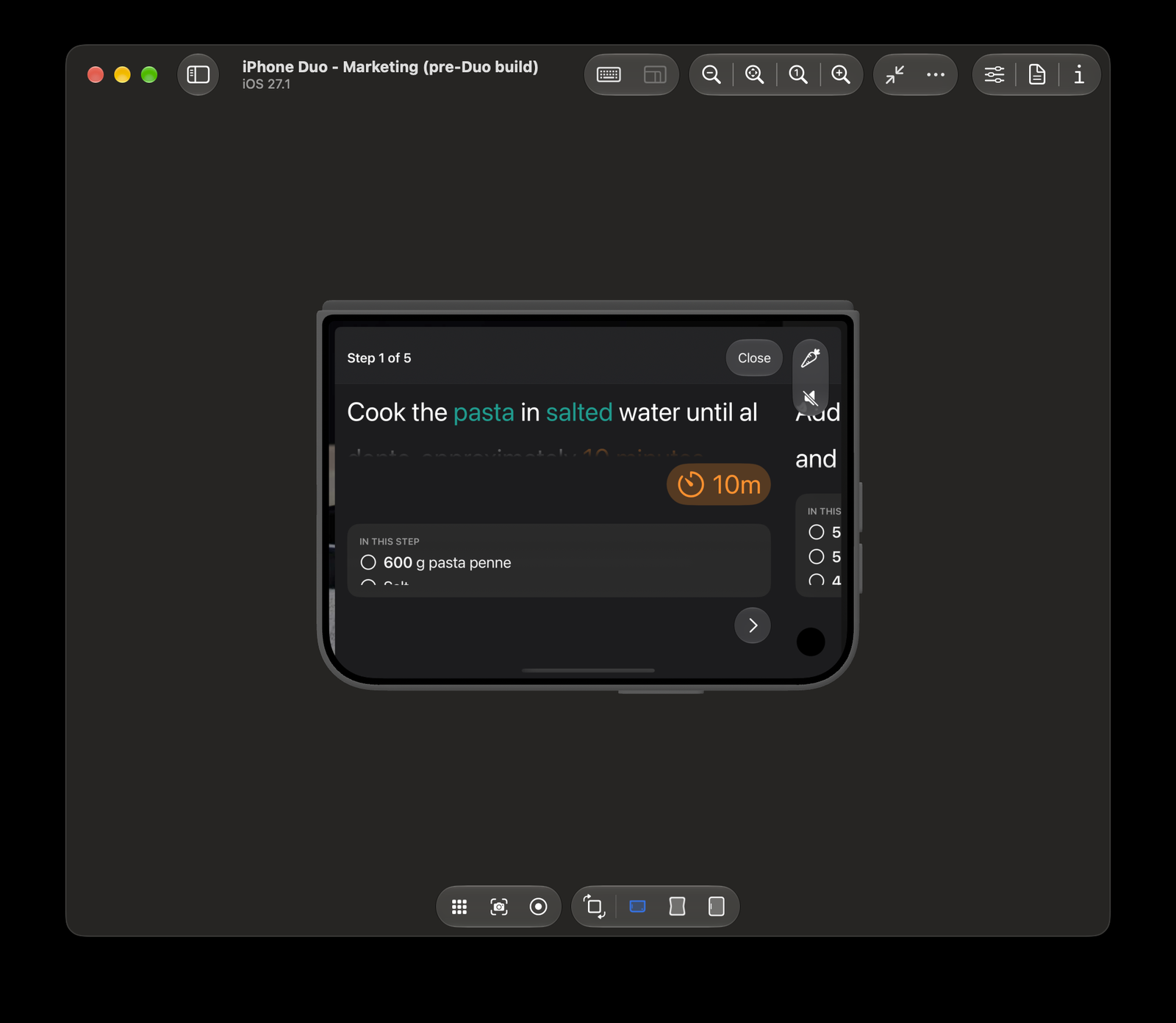
Task: Go to next step with the chevron
Action: pyautogui.click(x=753, y=625)
